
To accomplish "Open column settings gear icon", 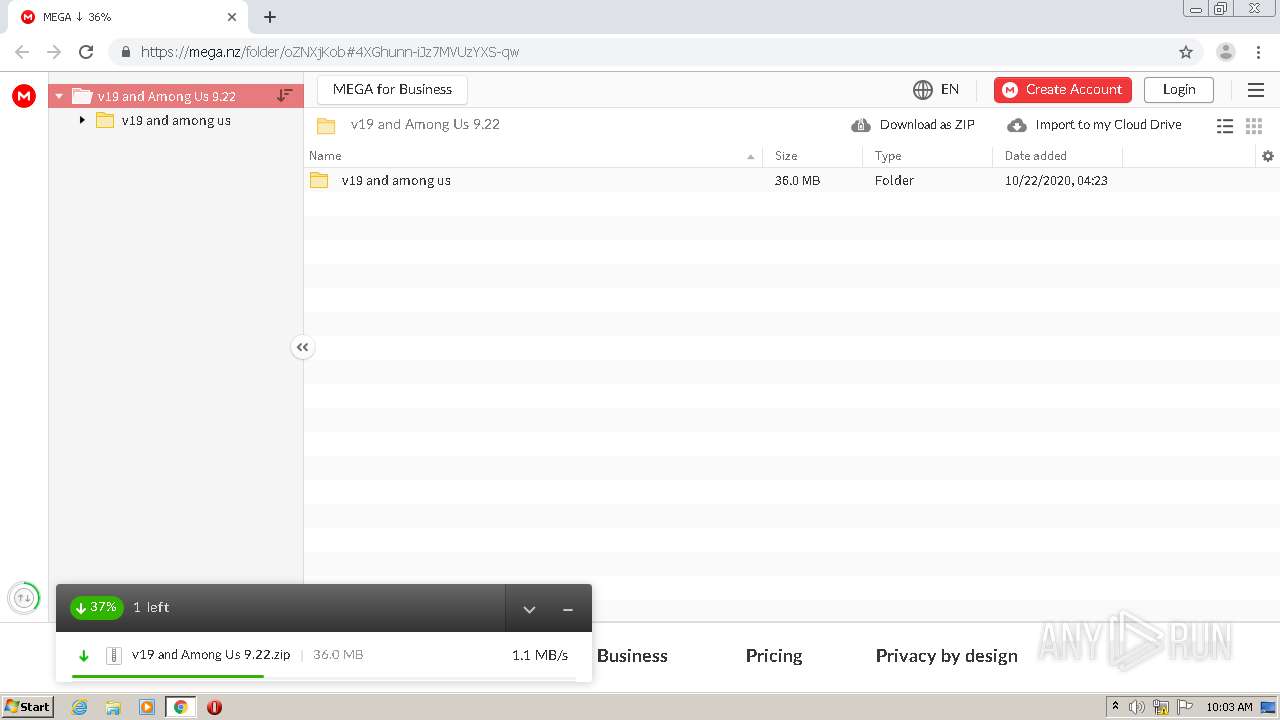I will (1268, 156).
